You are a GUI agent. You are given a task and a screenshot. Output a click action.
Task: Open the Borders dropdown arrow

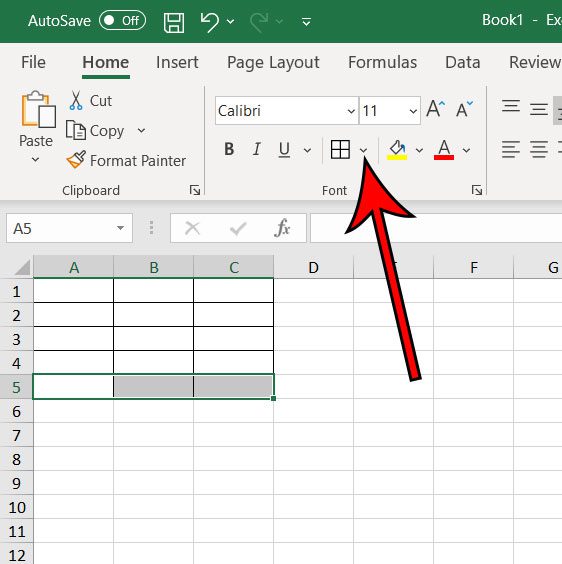click(x=364, y=150)
